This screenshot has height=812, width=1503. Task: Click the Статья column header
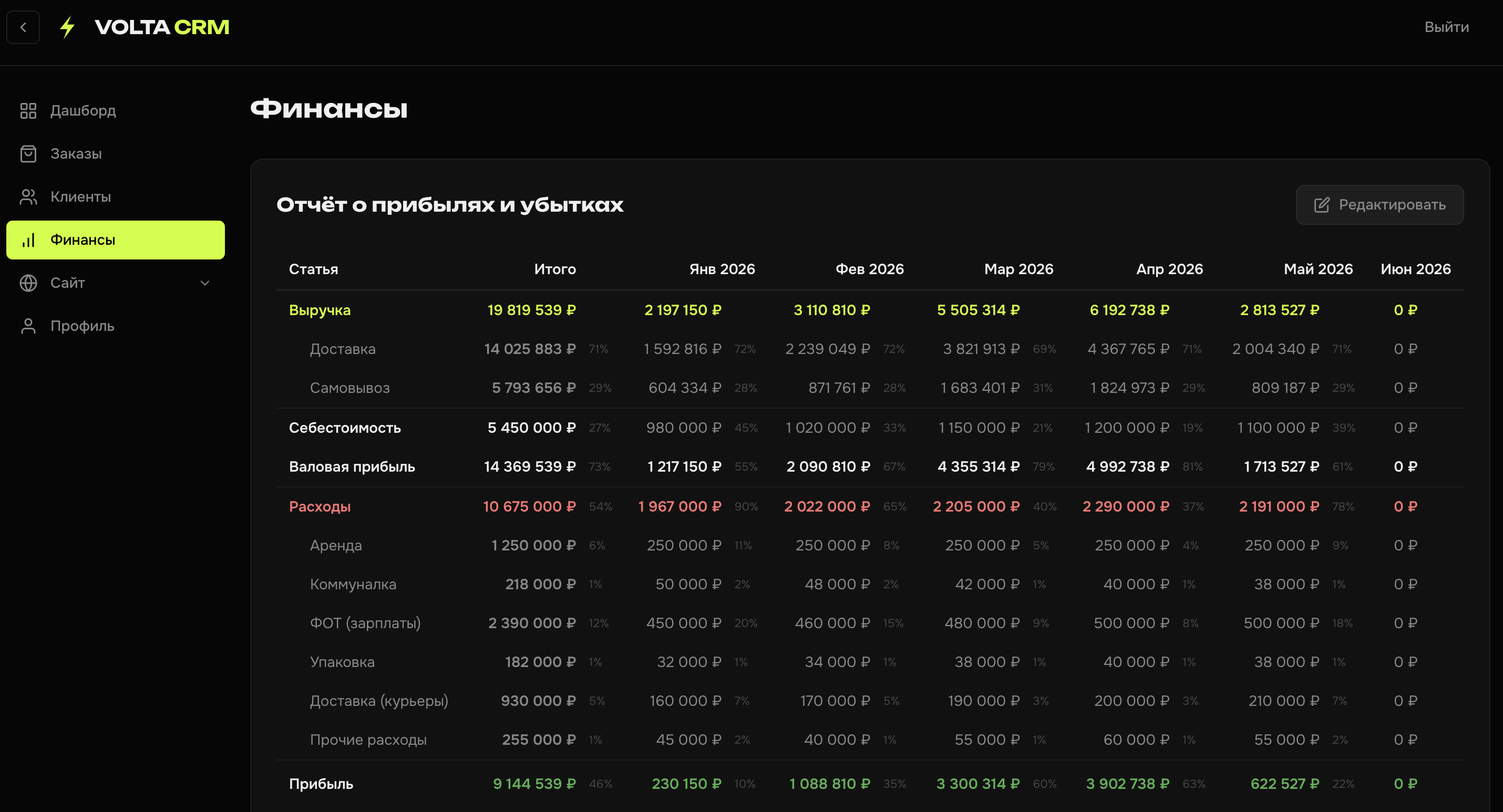[x=313, y=269]
